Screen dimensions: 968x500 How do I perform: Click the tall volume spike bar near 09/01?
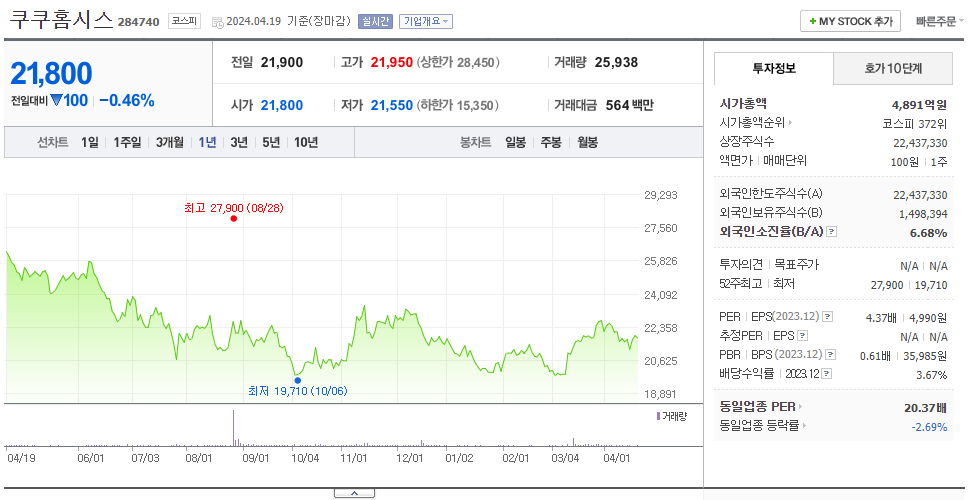(233, 428)
